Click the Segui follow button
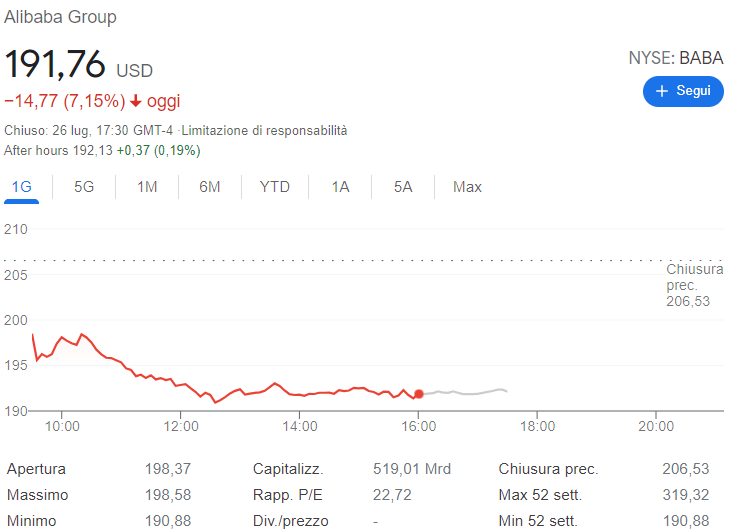The image size is (741, 532). (x=683, y=91)
